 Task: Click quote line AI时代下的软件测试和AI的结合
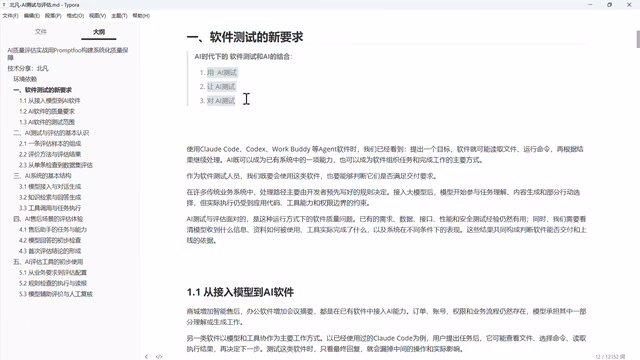click(243, 56)
